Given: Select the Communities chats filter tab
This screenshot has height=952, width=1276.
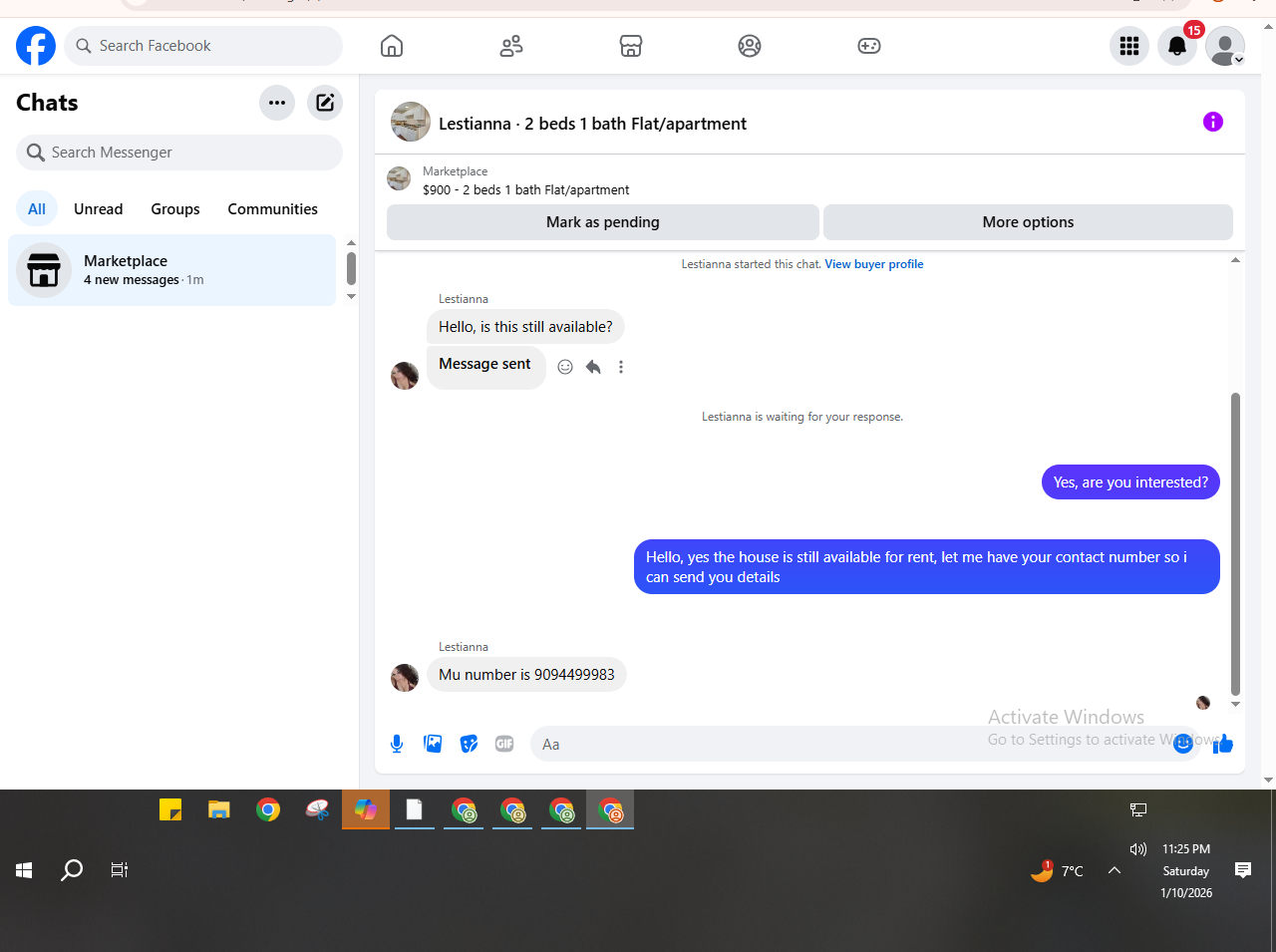Looking at the screenshot, I should 272,209.
